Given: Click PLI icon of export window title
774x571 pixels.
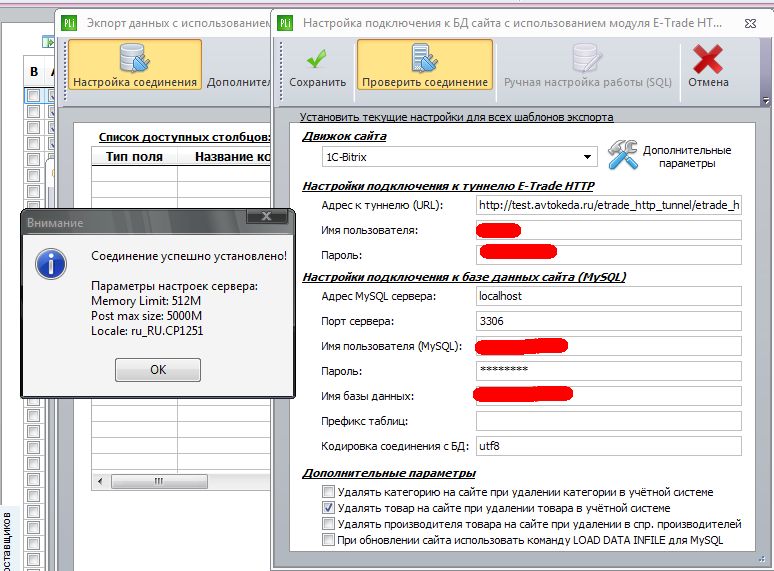Looking at the screenshot, I should pyautogui.click(x=69, y=23).
